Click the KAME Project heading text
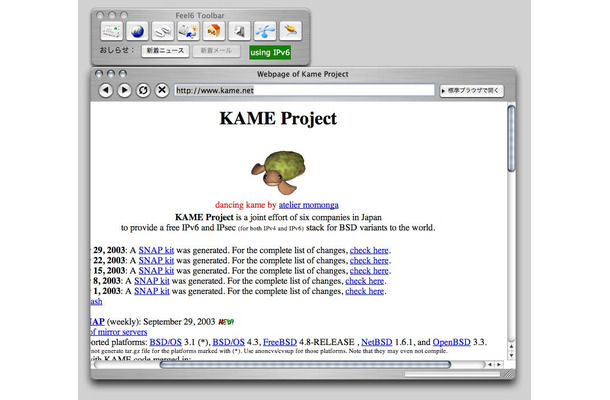610x400 pixels. tap(278, 119)
